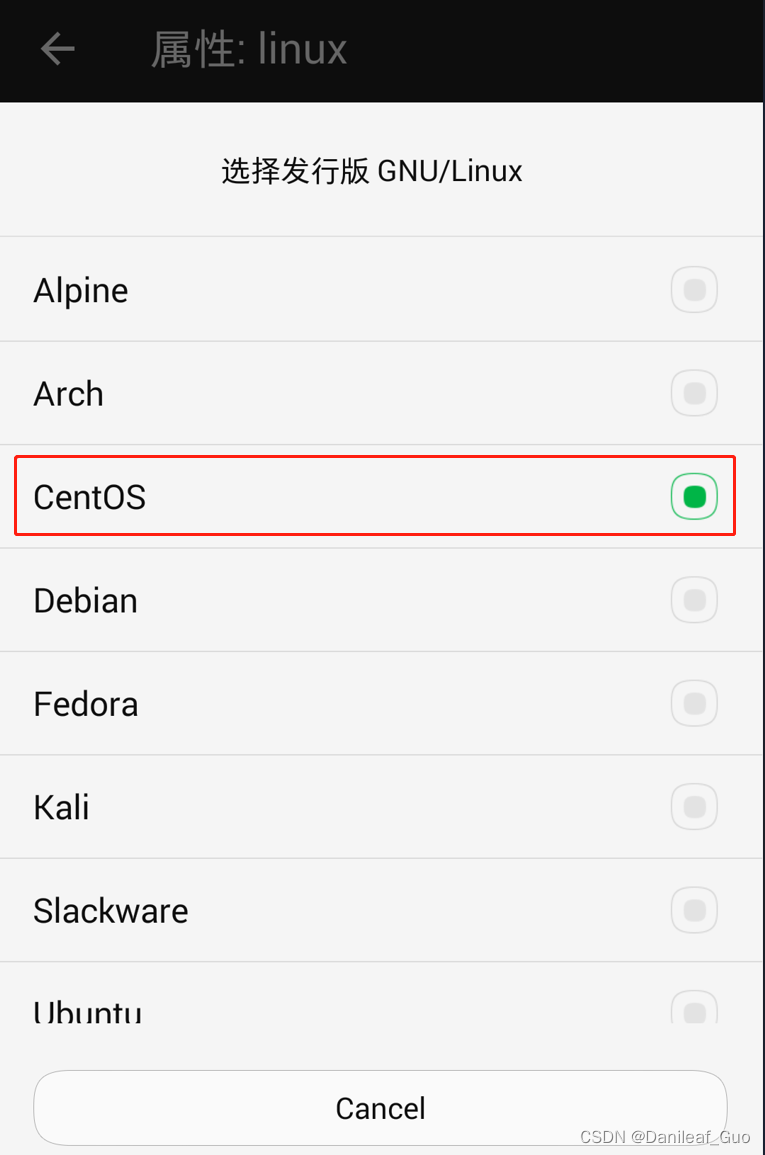This screenshot has width=765, height=1155.
Task: Enable the Alpine radio toggle
Action: (694, 290)
